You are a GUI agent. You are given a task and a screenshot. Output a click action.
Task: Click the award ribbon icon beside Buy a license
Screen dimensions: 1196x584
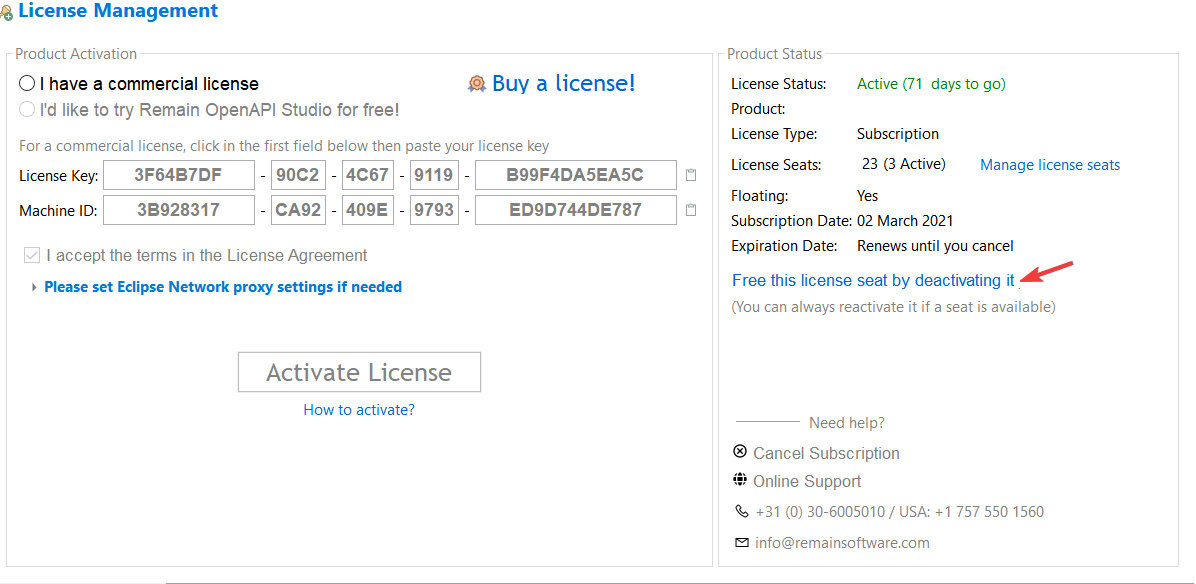tap(477, 84)
